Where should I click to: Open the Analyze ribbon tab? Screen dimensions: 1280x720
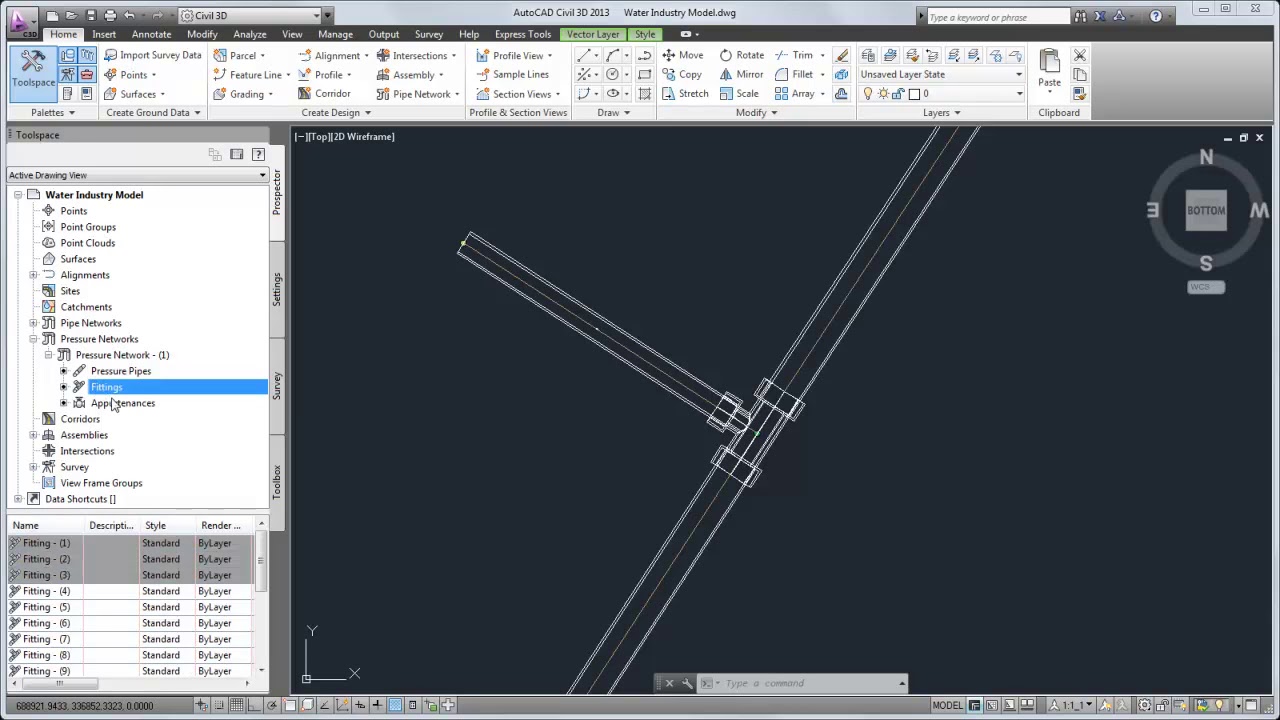249,34
